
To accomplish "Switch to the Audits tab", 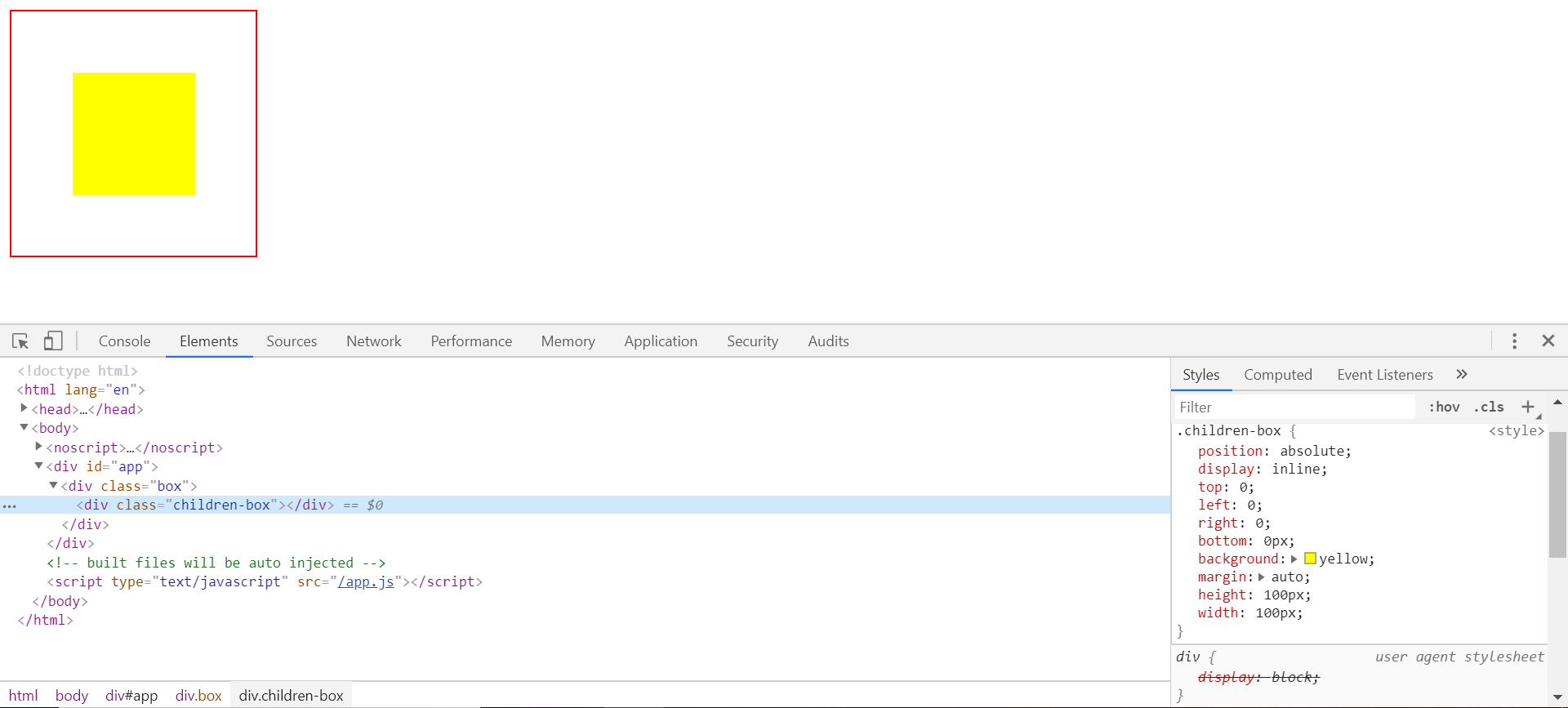I will click(828, 341).
